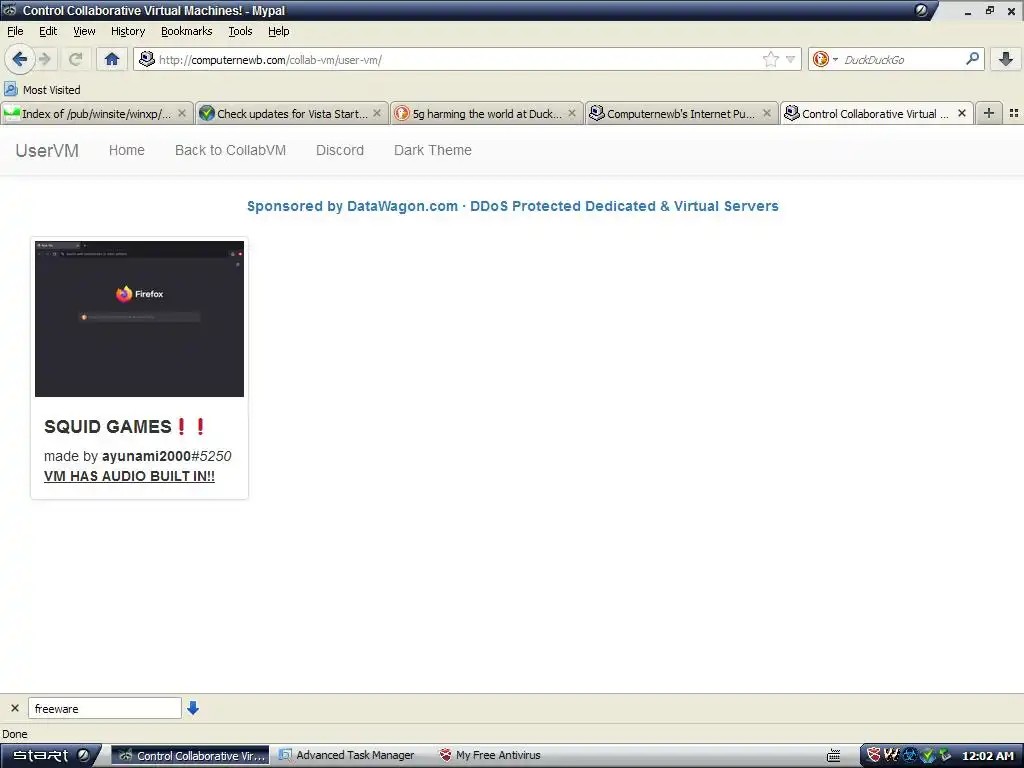The height and width of the screenshot is (768, 1024).
Task: Open the downloads arrow button
Action: (x=1006, y=59)
